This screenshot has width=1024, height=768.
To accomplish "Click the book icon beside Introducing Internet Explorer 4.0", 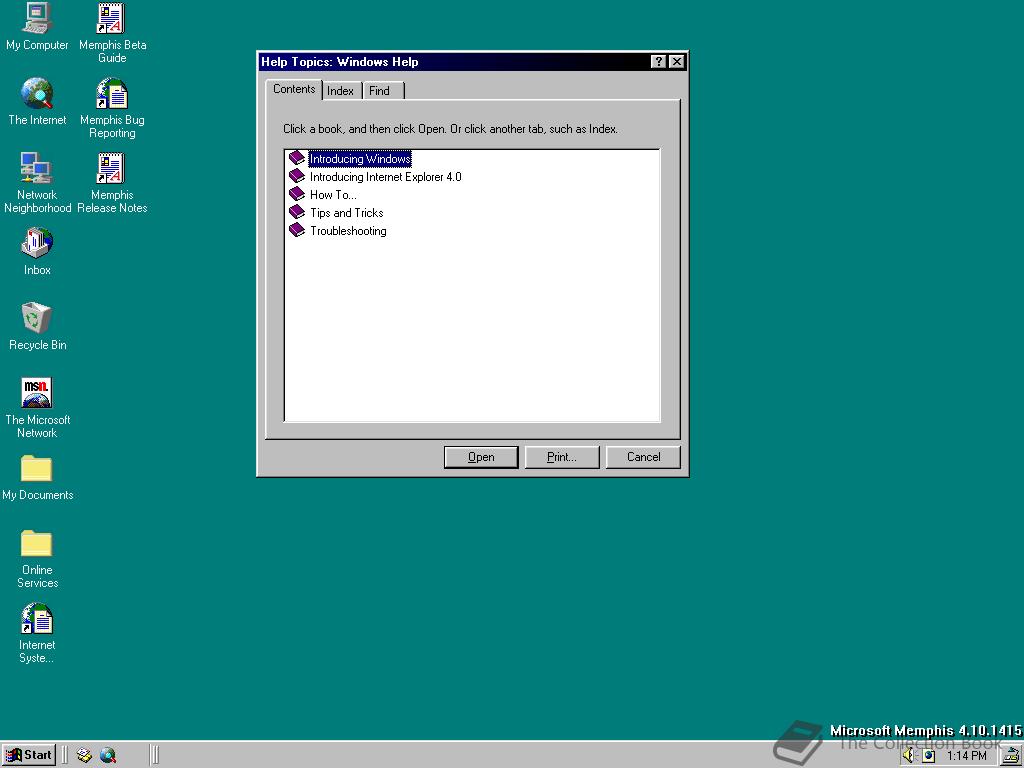I will (297, 176).
